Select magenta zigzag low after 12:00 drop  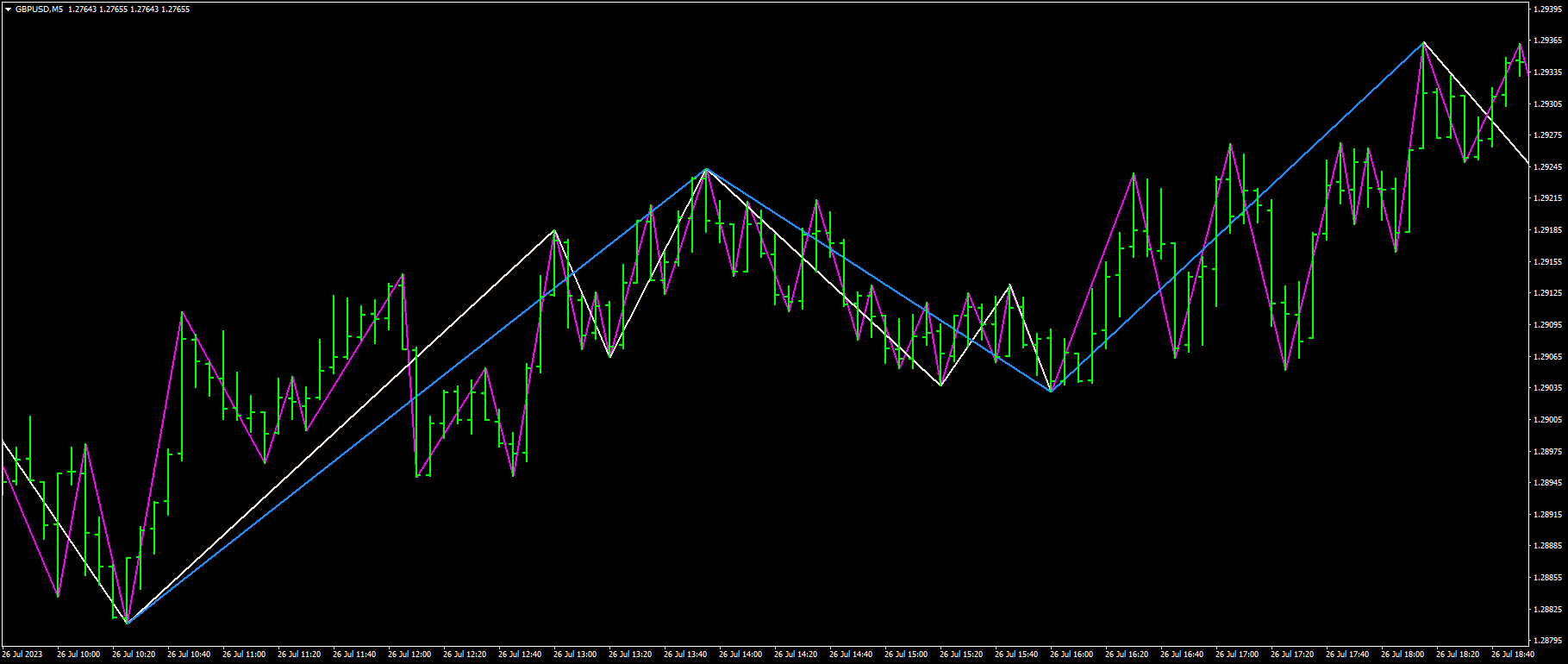416,476
